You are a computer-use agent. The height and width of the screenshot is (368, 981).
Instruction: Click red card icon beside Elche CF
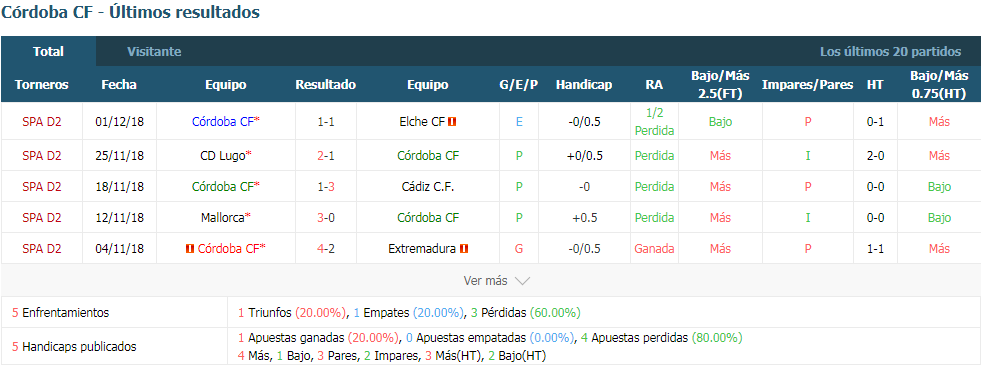[x=452, y=122]
